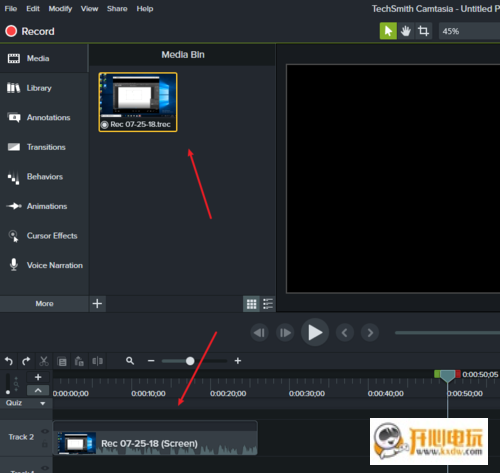The image size is (500, 473).
Task: Jump to next clip with right chevron
Action: [x=370, y=333]
